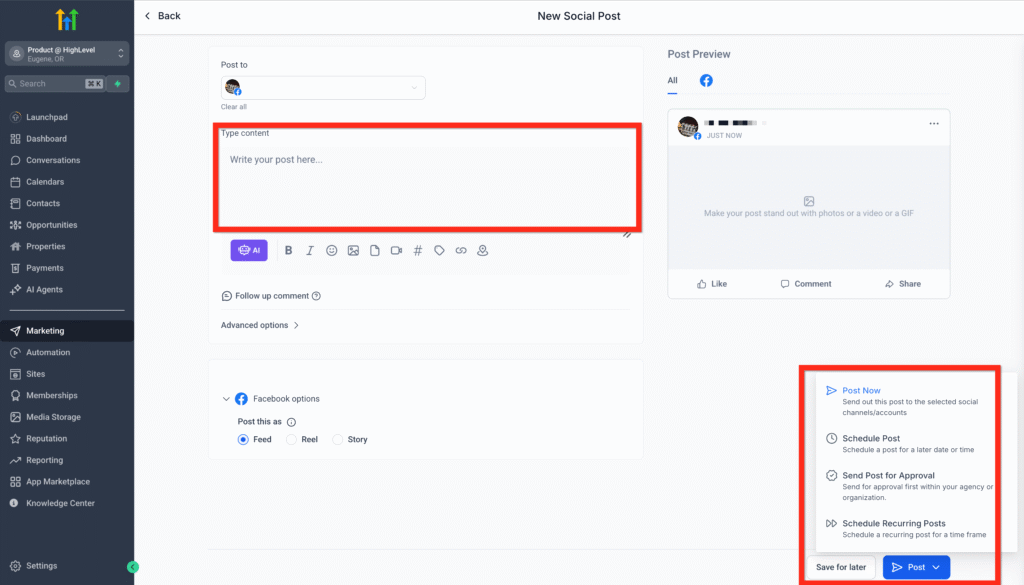Switch to the Facebook preview tab
Image resolution: width=1024 pixels, height=585 pixels.
[706, 80]
